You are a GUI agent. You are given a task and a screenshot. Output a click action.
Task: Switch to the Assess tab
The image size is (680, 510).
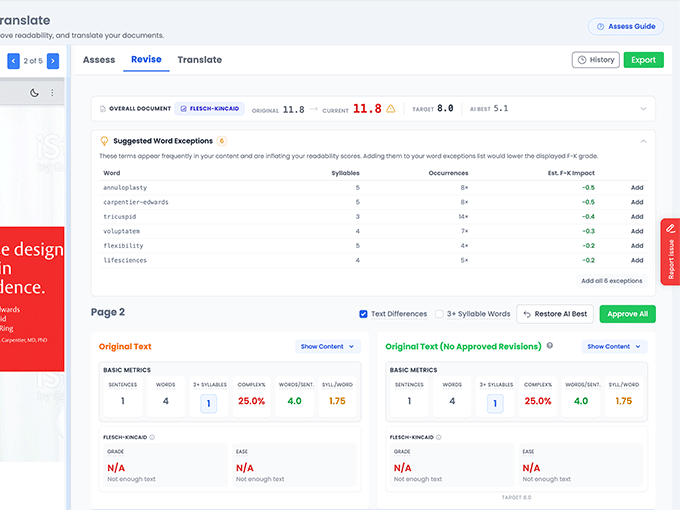(x=99, y=60)
